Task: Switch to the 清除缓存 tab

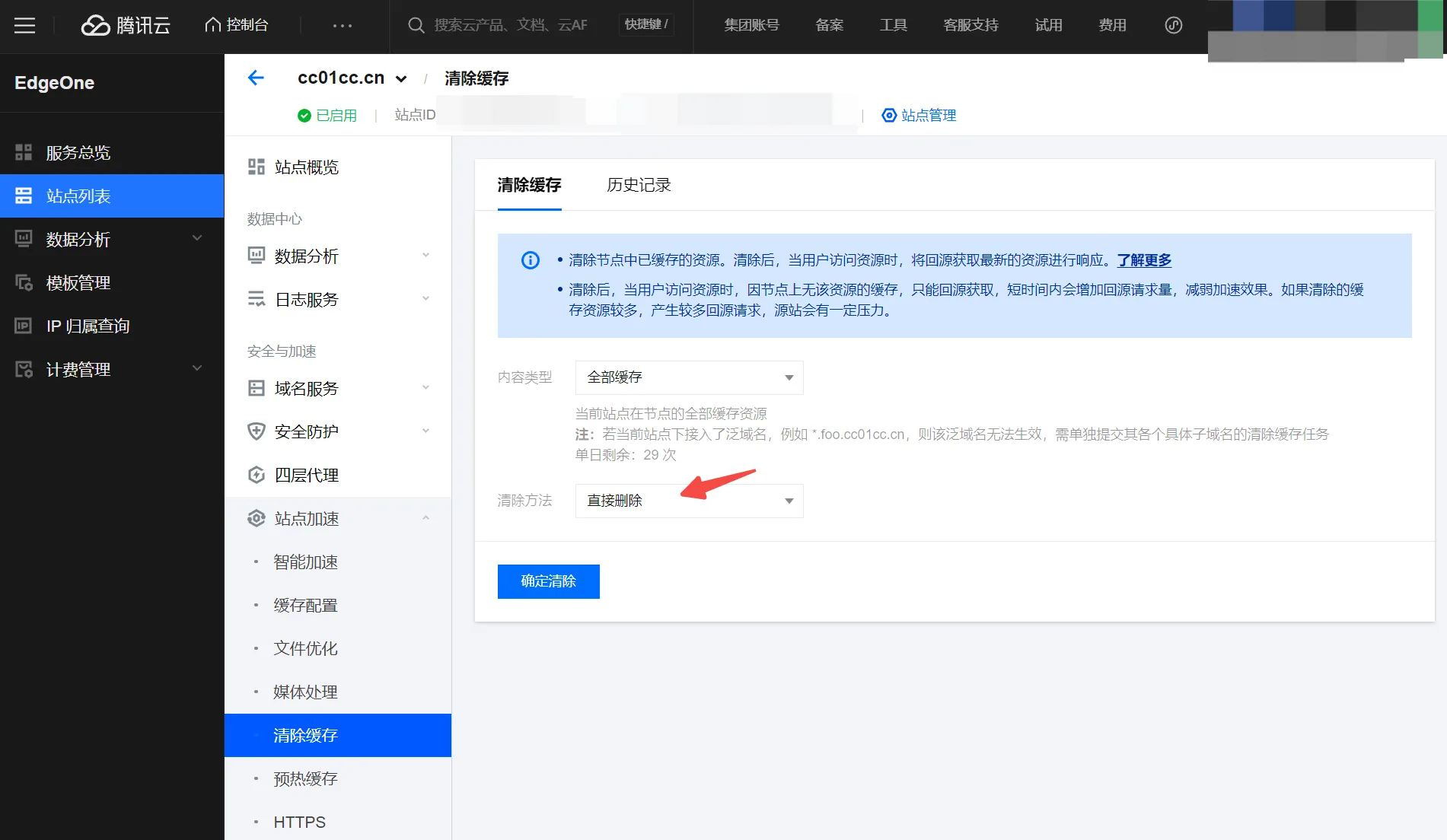Action: coord(529,185)
